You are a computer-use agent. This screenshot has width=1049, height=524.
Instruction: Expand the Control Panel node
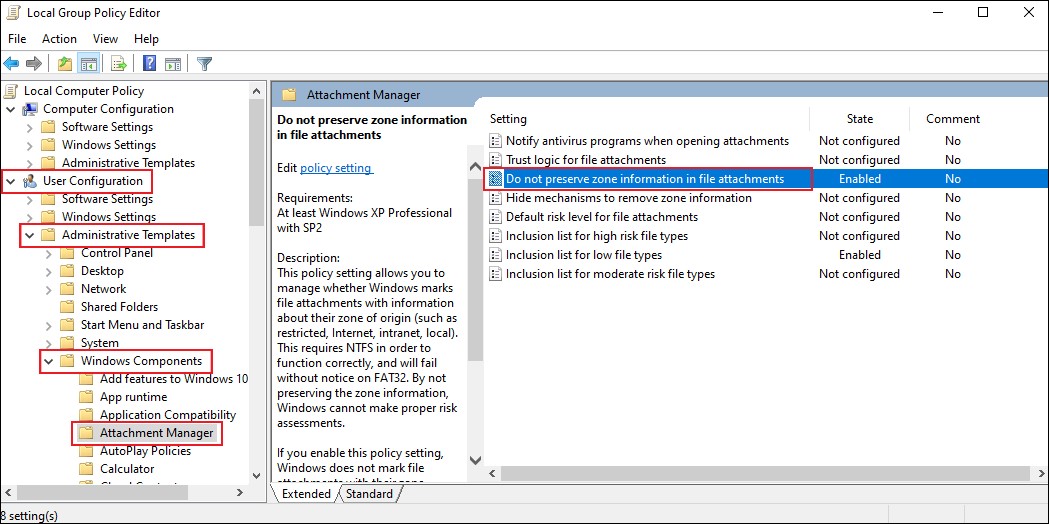click(48, 253)
